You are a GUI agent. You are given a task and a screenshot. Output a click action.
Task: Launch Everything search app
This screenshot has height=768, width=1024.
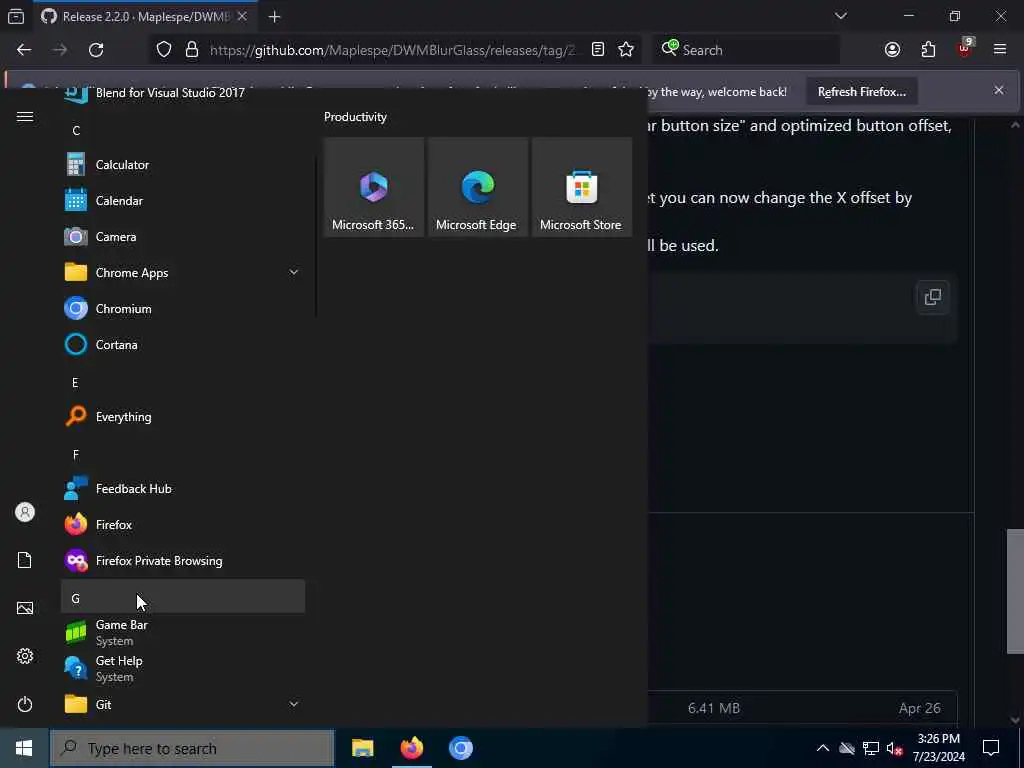183,416
